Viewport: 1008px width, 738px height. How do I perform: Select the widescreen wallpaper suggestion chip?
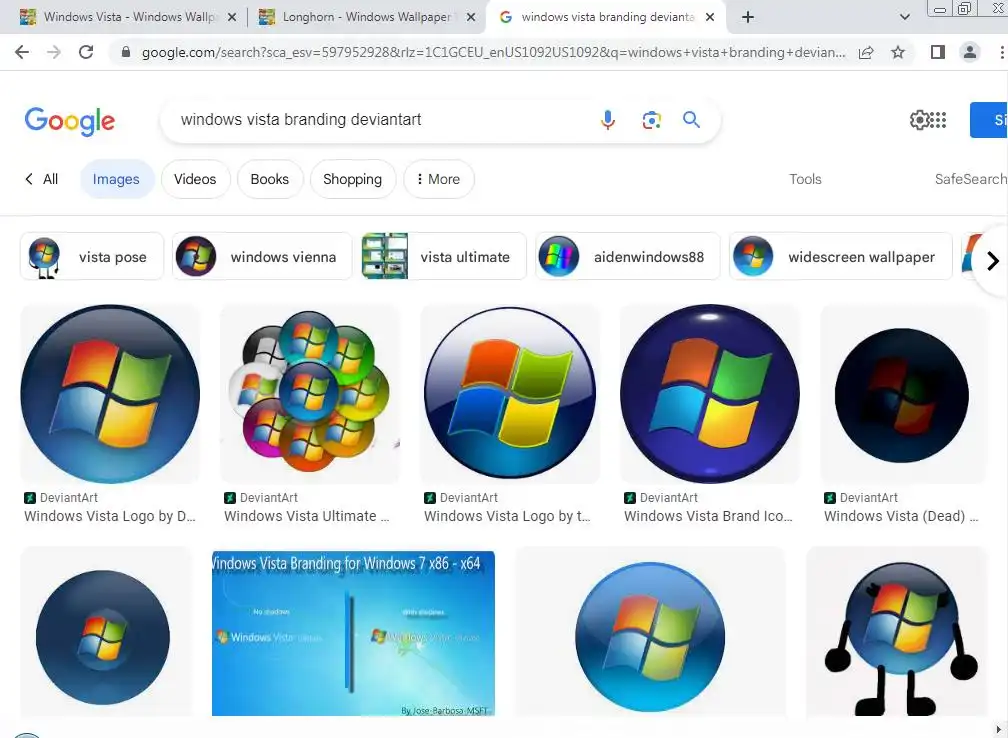(841, 256)
